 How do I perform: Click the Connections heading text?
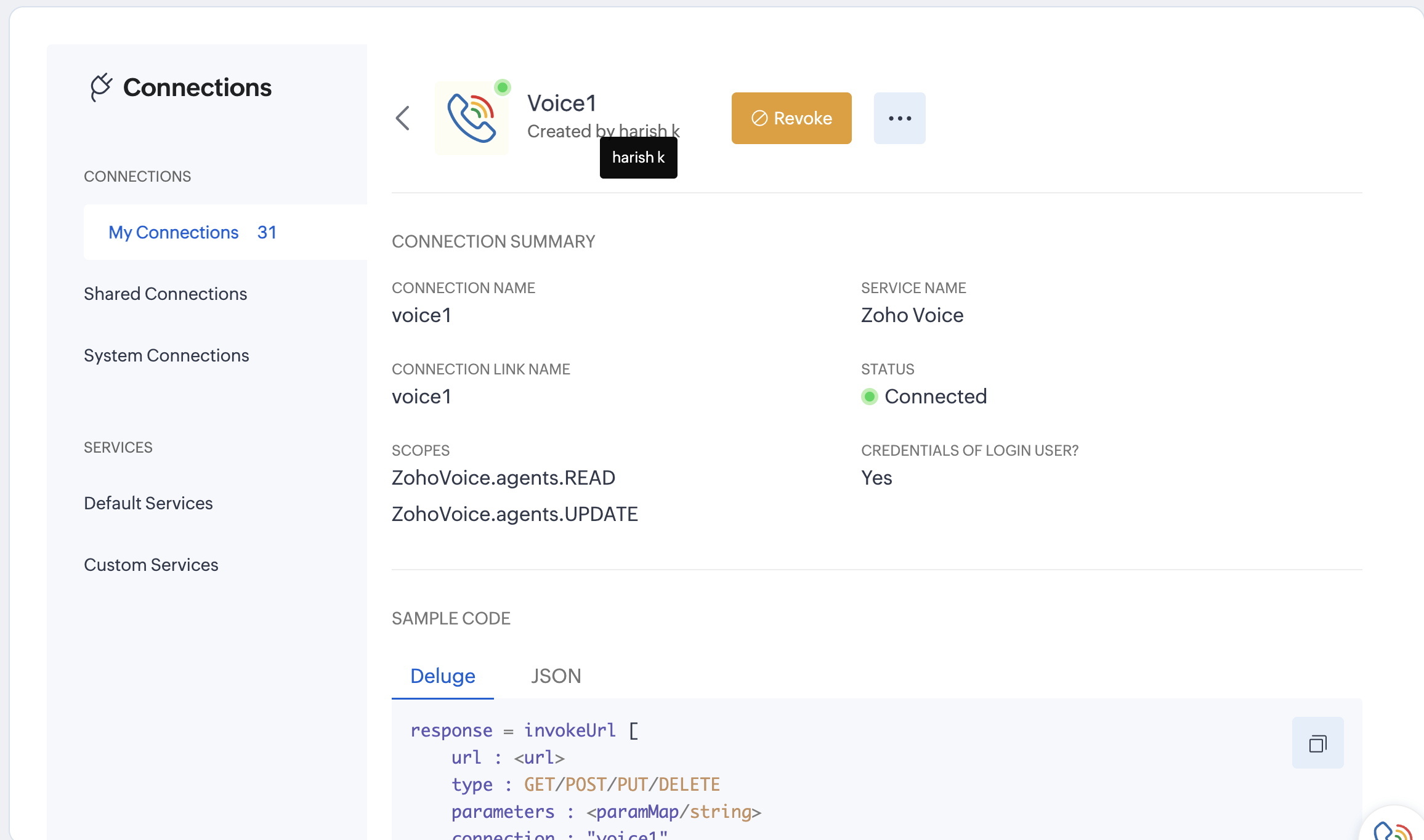tap(197, 87)
